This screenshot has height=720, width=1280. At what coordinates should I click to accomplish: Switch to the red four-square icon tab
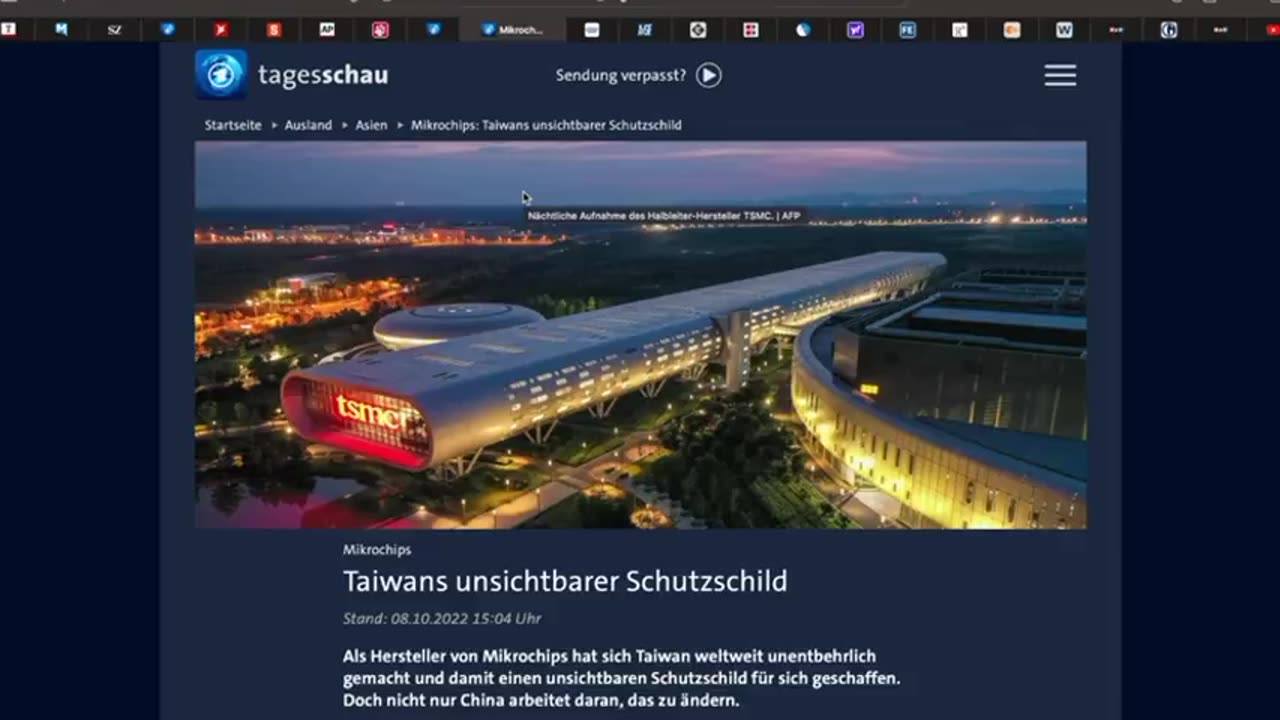(x=751, y=30)
